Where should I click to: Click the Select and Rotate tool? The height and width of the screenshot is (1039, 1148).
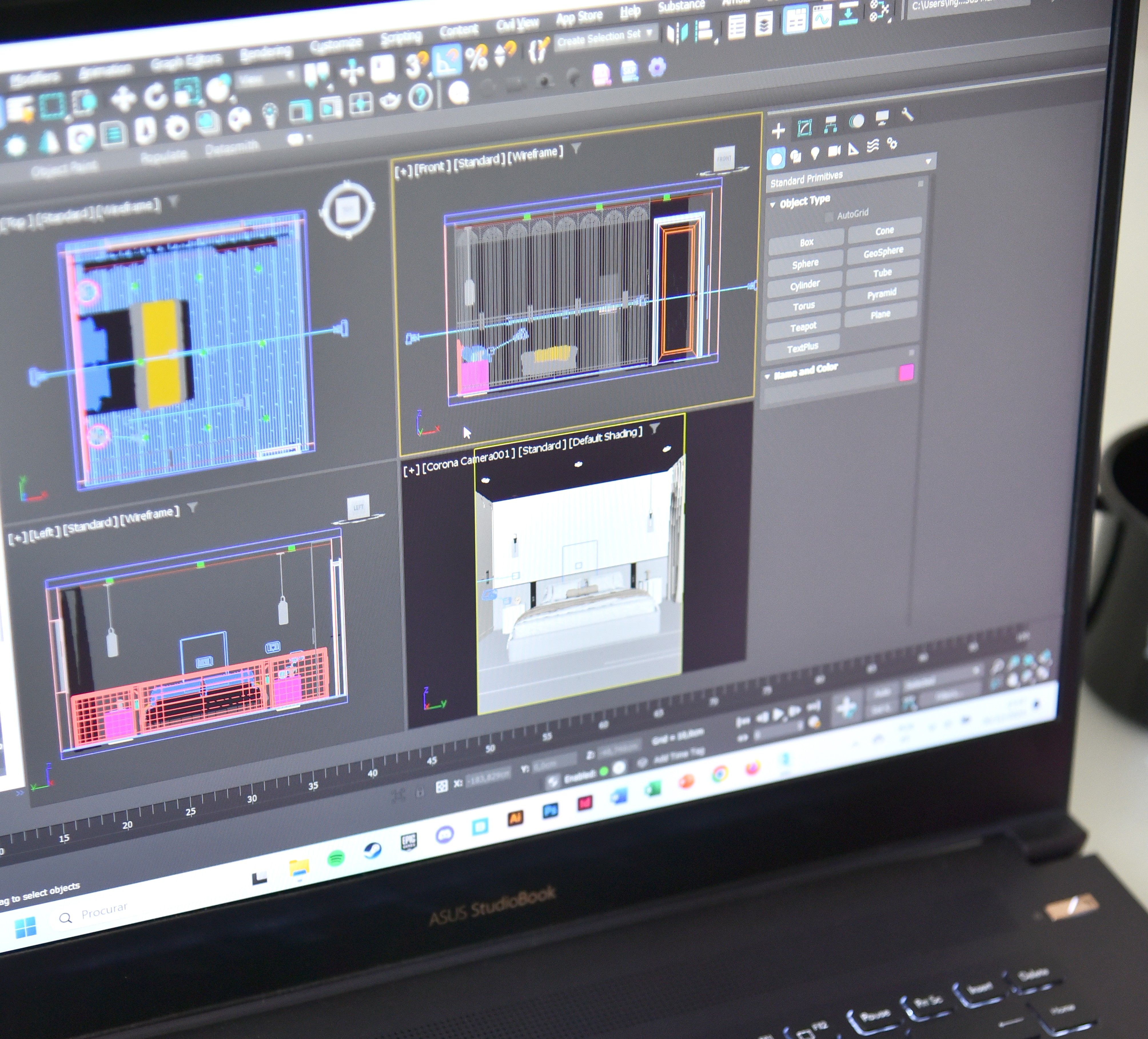point(155,96)
